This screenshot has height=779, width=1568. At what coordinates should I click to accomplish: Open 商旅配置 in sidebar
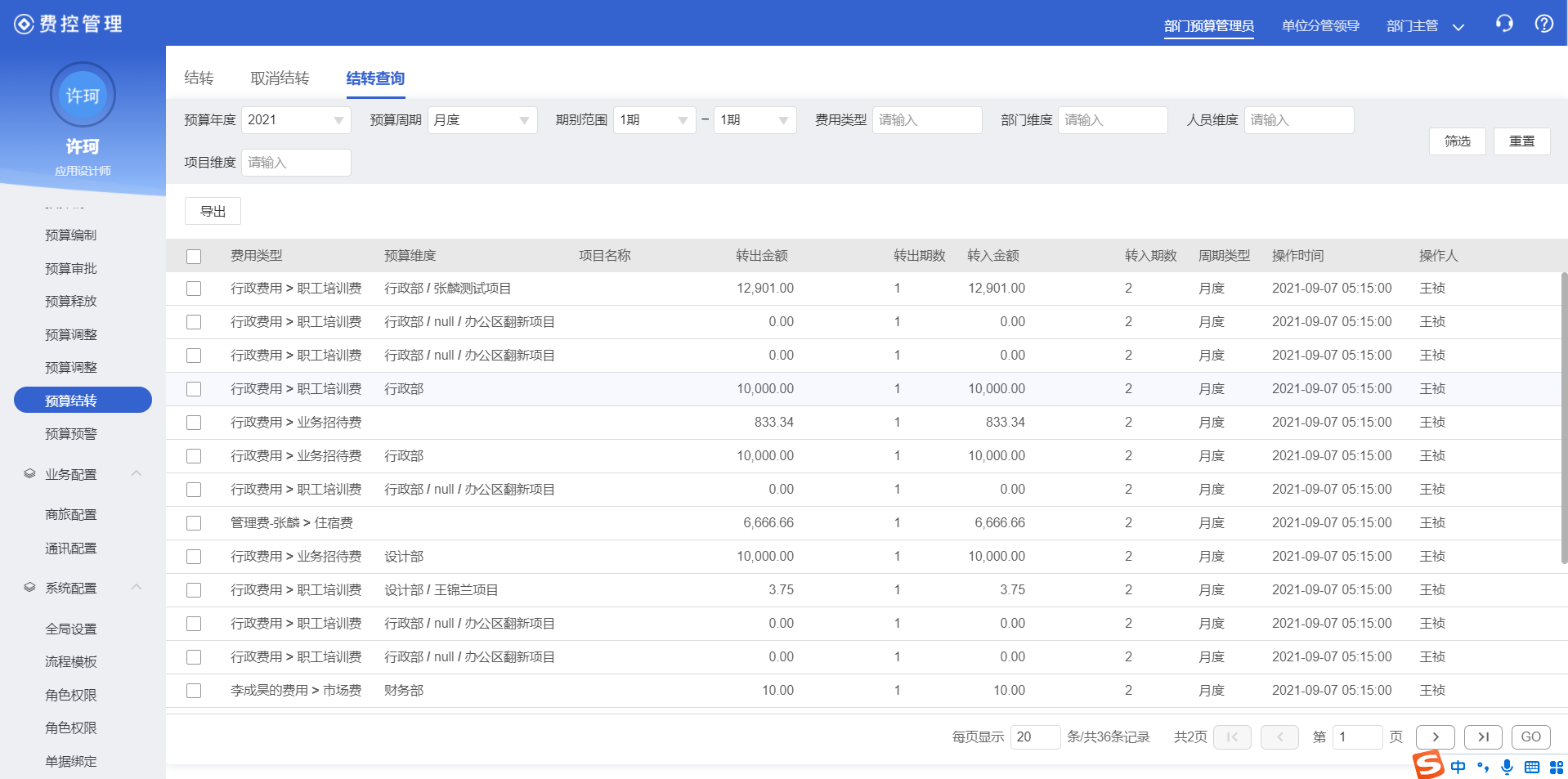pyautogui.click(x=71, y=515)
